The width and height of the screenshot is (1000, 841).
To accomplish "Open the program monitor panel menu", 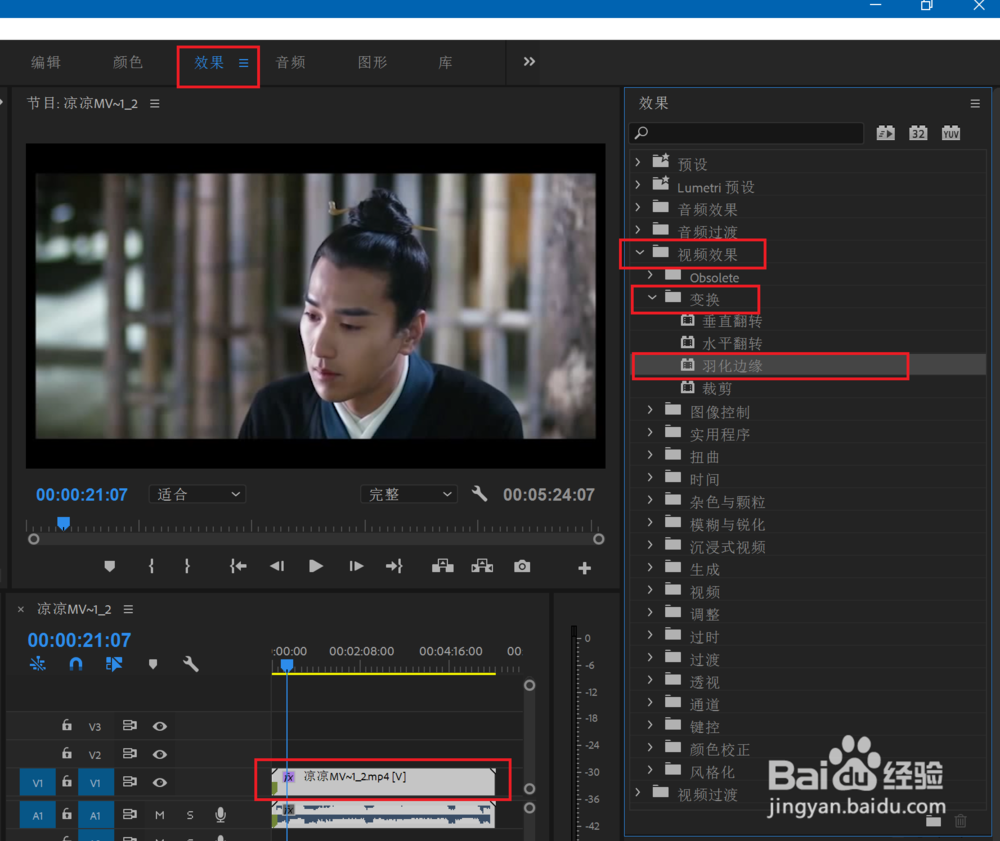I will (155, 103).
